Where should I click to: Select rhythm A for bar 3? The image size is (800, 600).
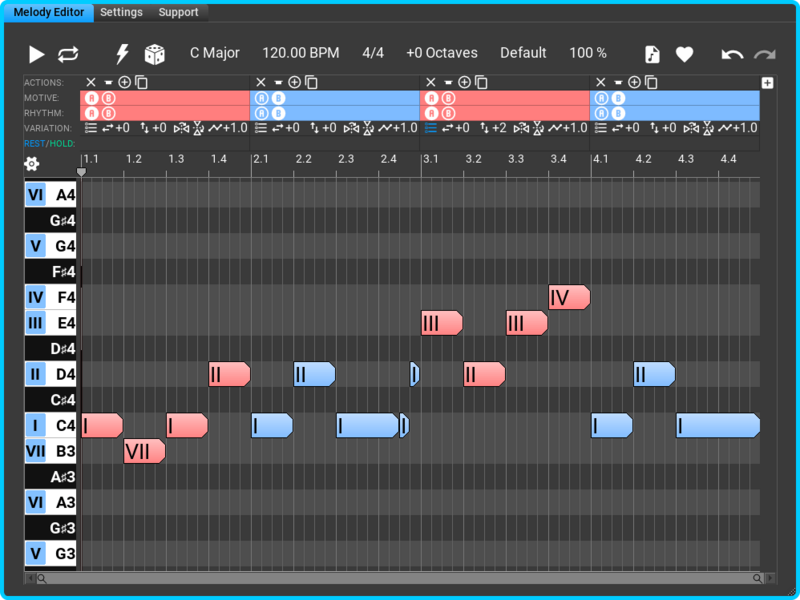coord(431,113)
